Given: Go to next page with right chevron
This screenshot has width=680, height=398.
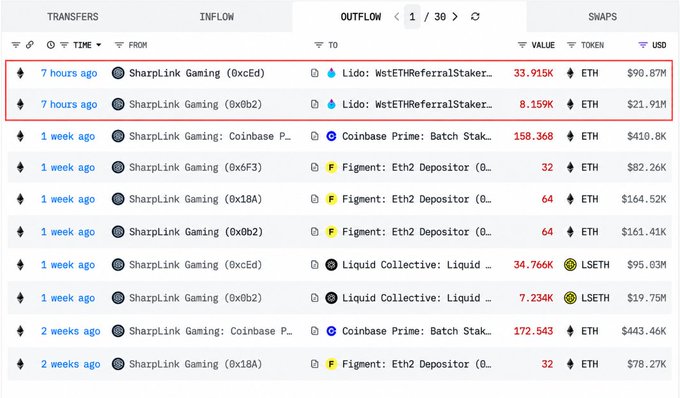Looking at the screenshot, I should coord(454,16).
